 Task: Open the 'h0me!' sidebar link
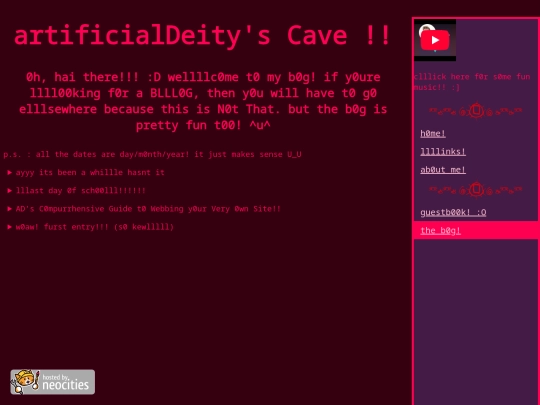(x=433, y=134)
